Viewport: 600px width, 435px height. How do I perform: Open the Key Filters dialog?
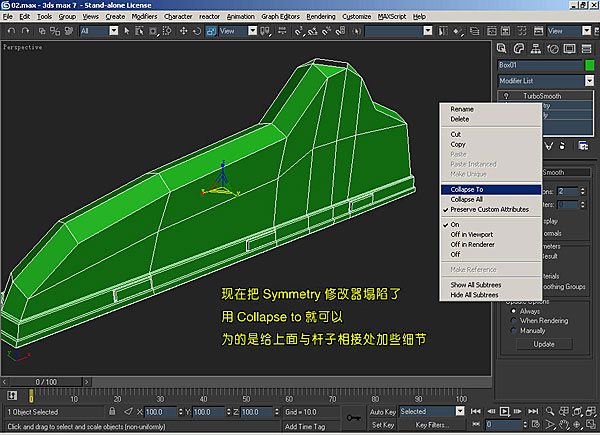click(431, 425)
